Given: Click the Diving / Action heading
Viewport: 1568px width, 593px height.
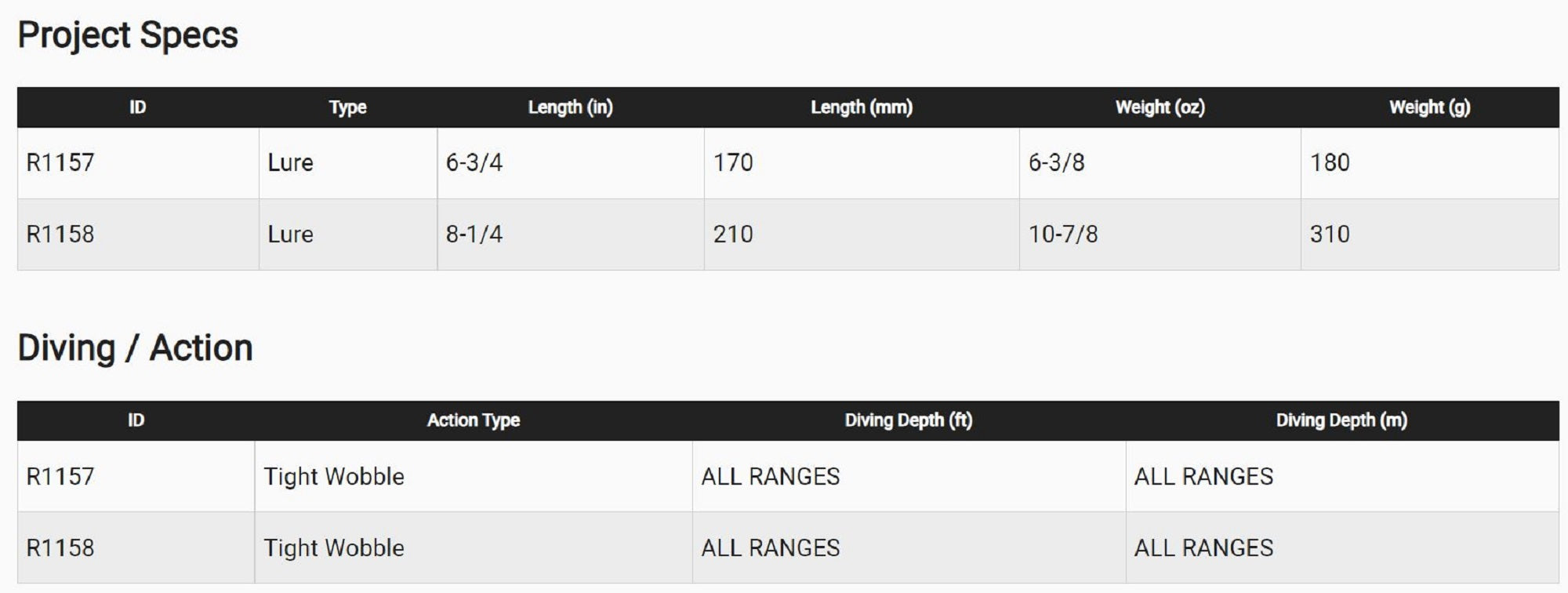Looking at the screenshot, I should [x=135, y=347].
